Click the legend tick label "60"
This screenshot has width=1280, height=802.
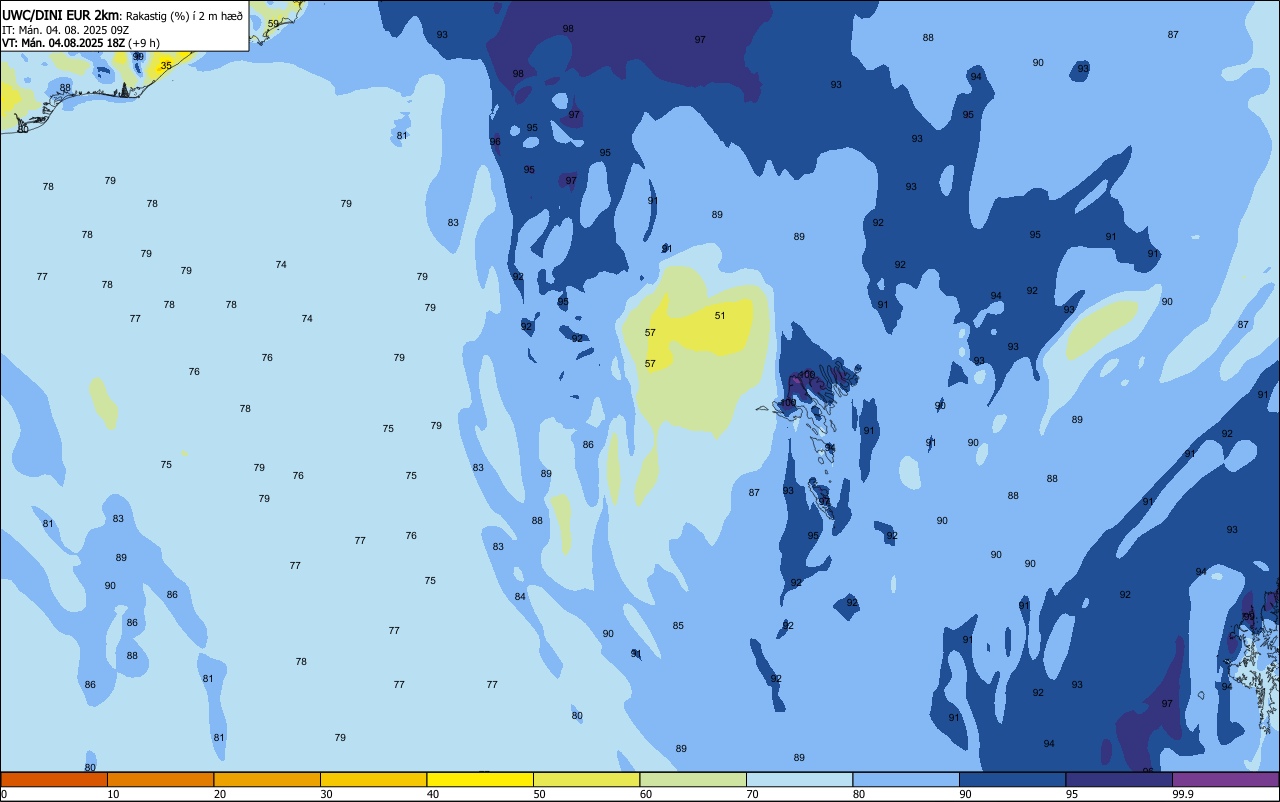pos(646,794)
